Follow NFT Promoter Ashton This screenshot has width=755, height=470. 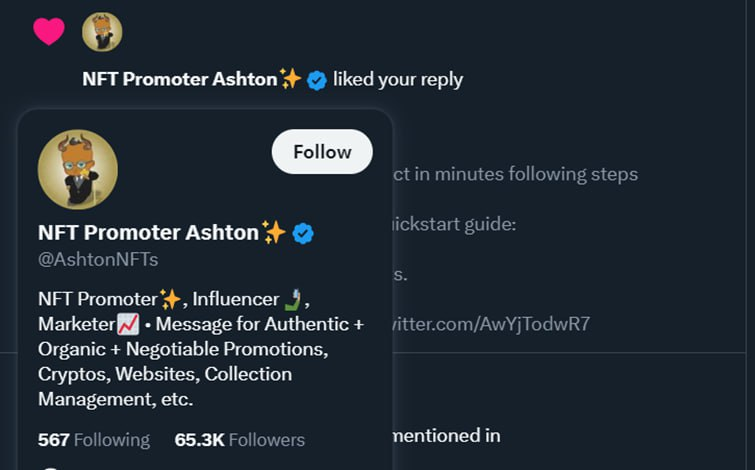point(322,152)
